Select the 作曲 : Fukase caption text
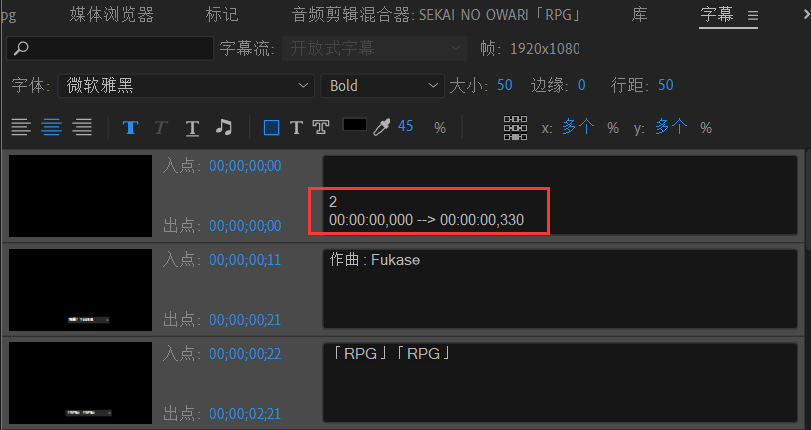The width and height of the screenshot is (811, 430). [375, 260]
